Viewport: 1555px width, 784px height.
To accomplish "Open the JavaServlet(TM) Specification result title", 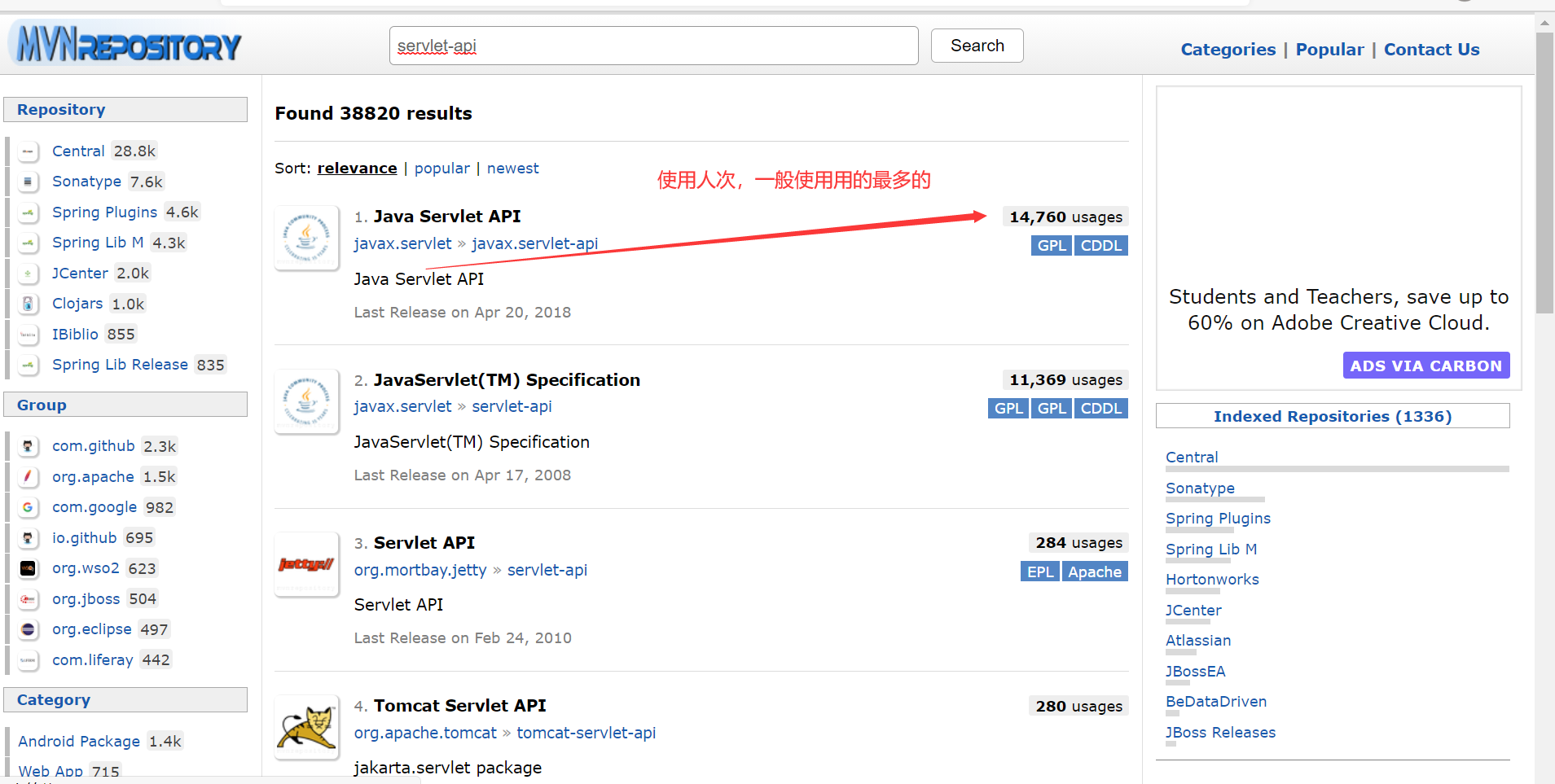I will [507, 380].
